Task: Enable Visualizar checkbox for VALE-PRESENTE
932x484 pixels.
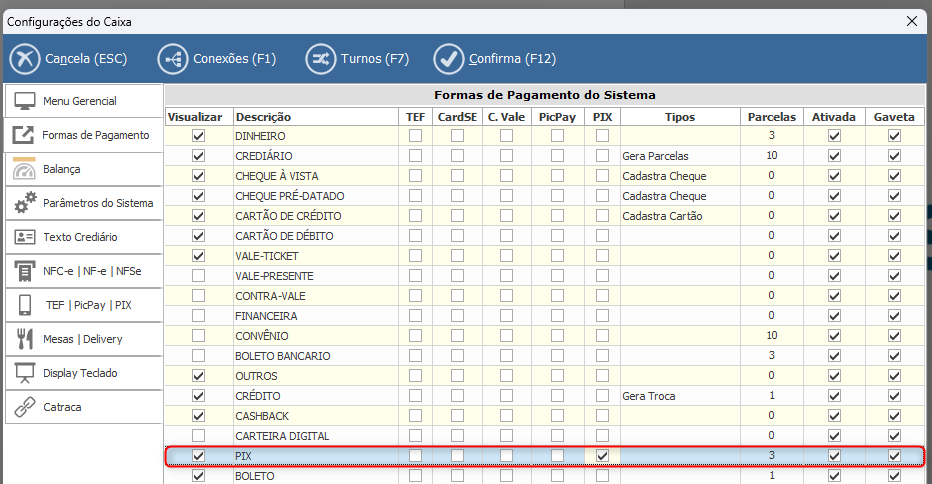Action: (x=198, y=276)
